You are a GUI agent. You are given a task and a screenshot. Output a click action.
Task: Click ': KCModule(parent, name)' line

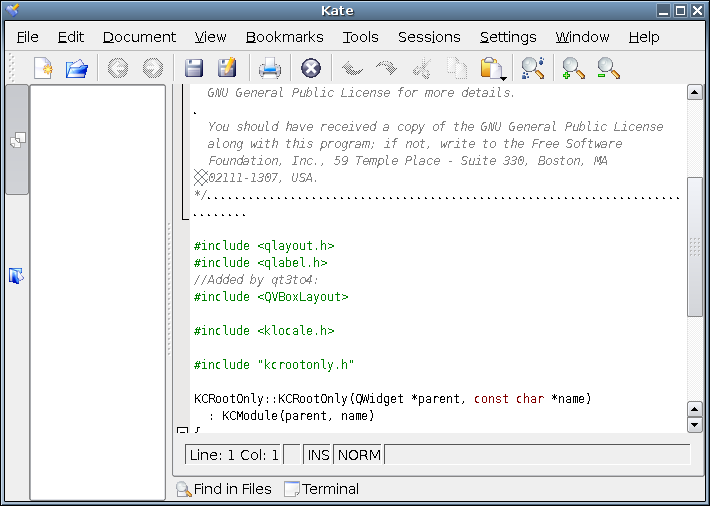292,416
